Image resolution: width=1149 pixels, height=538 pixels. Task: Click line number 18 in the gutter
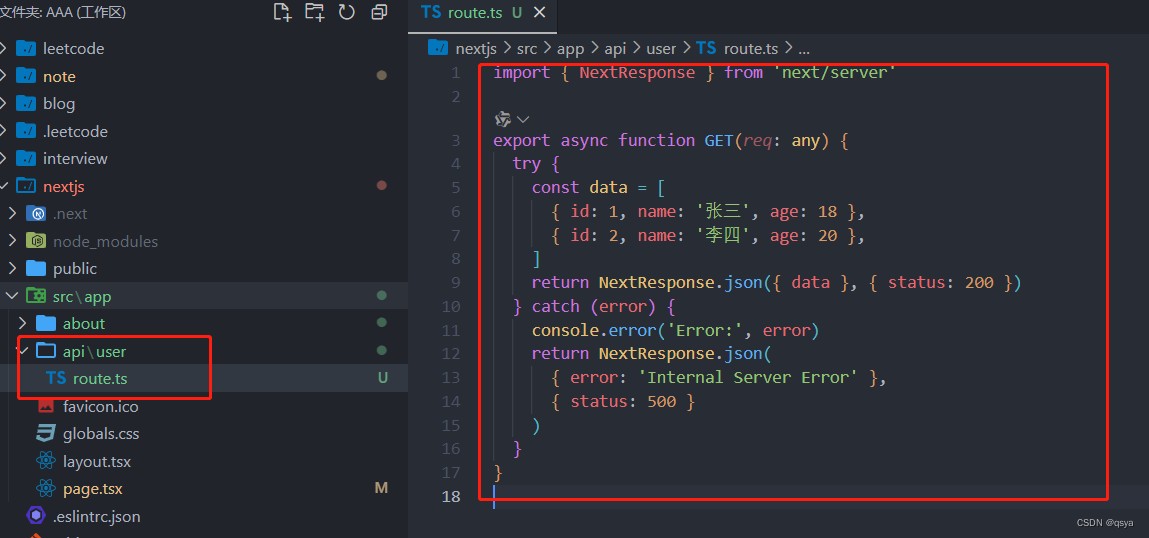(x=451, y=496)
